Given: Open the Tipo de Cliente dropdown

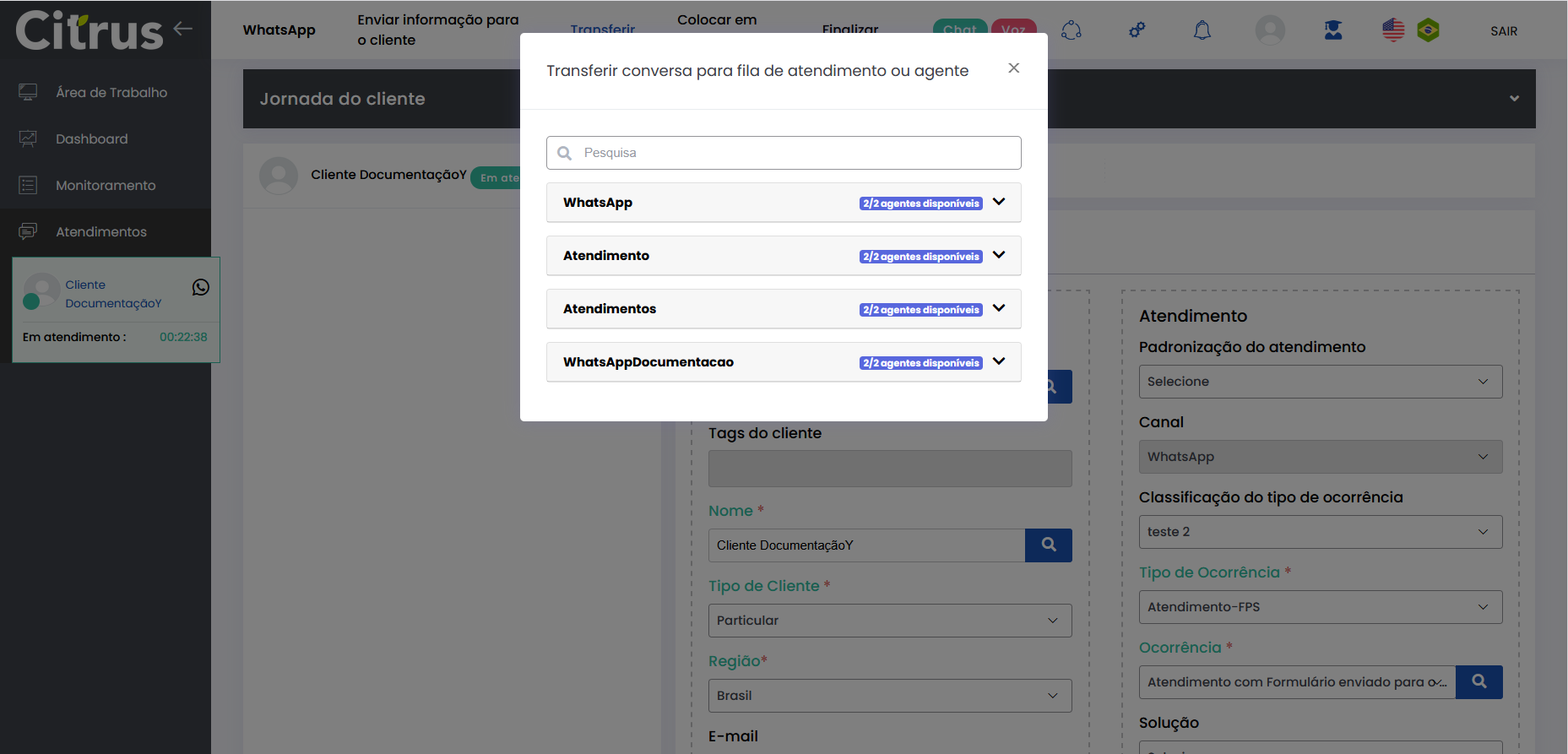Looking at the screenshot, I should [x=889, y=621].
